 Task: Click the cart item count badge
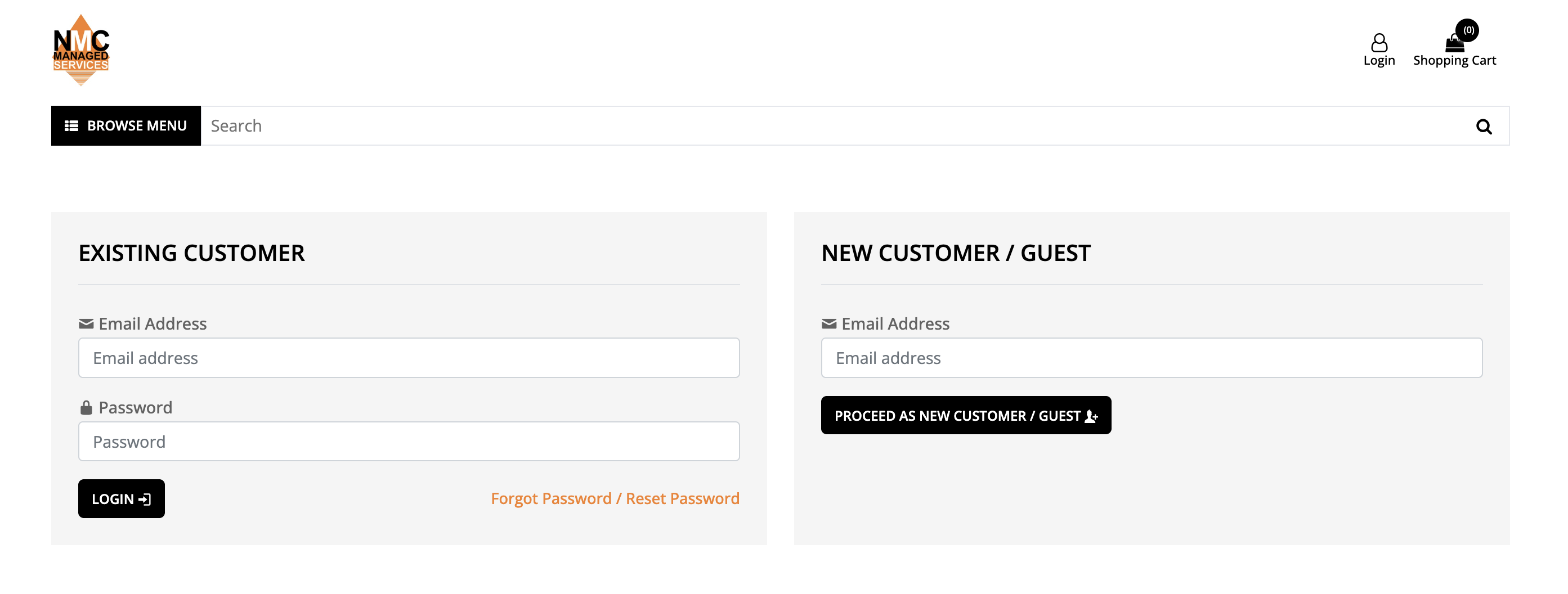pyautogui.click(x=1468, y=30)
